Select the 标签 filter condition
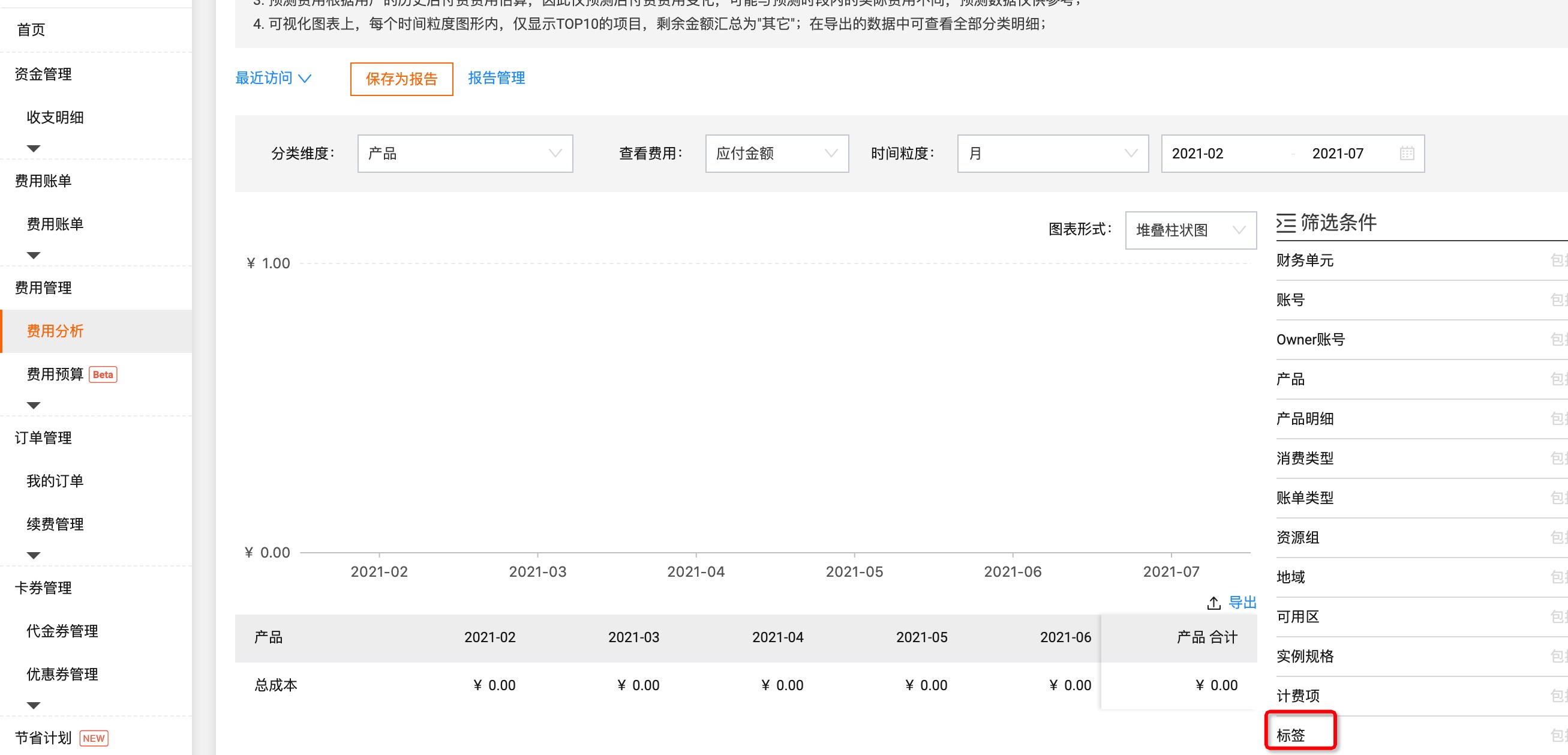Image resolution: width=1568 pixels, height=755 pixels. click(x=1290, y=735)
